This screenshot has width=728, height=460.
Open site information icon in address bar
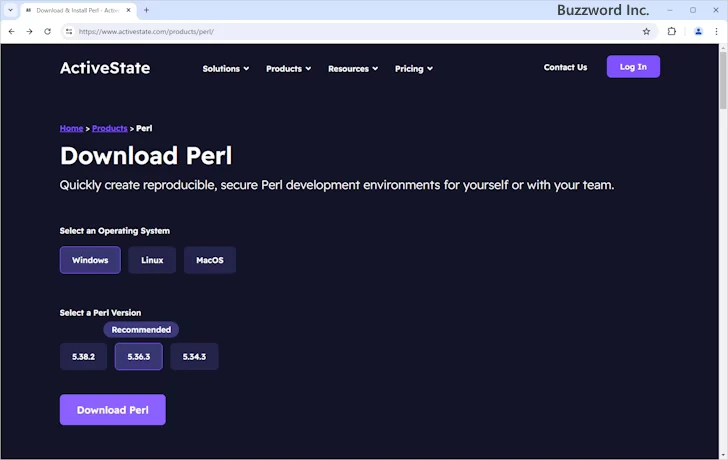[x=69, y=32]
